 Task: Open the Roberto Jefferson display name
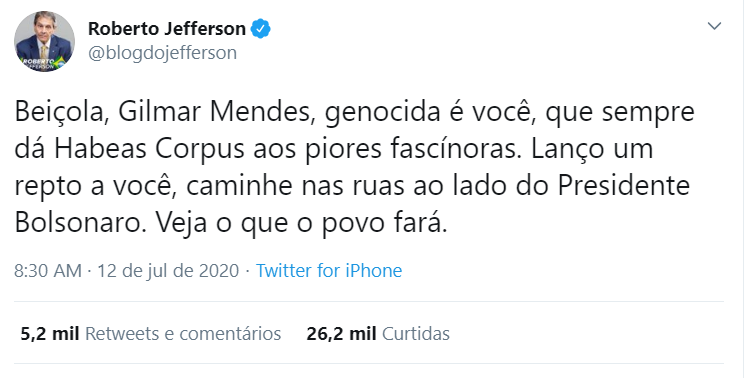(166, 29)
